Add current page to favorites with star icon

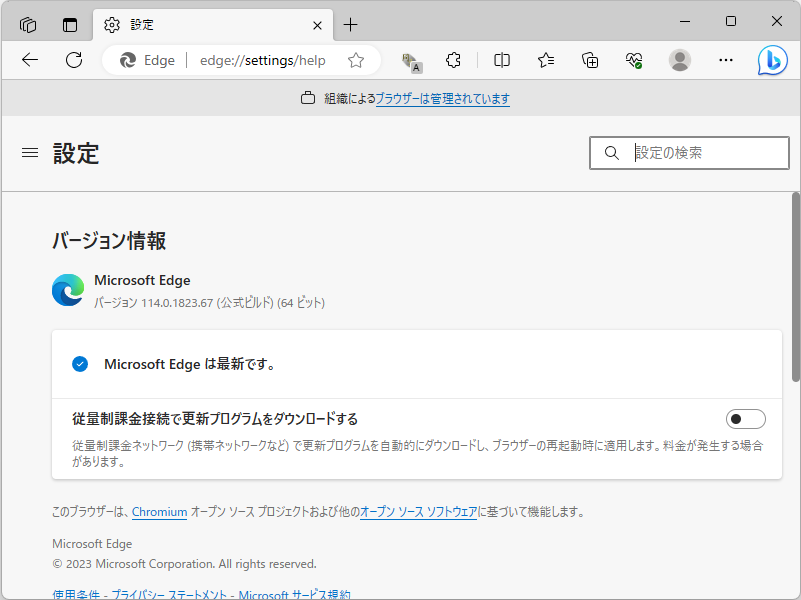[355, 60]
